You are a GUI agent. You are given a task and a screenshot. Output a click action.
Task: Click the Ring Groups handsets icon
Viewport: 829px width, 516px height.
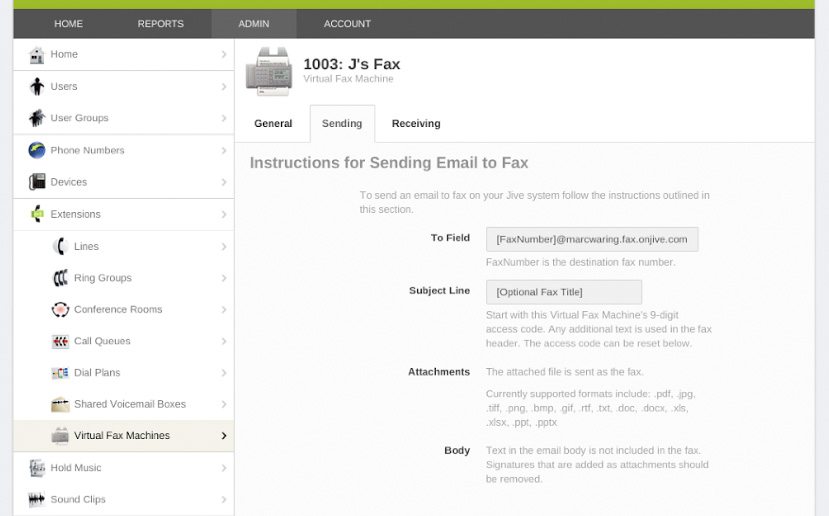click(60, 278)
